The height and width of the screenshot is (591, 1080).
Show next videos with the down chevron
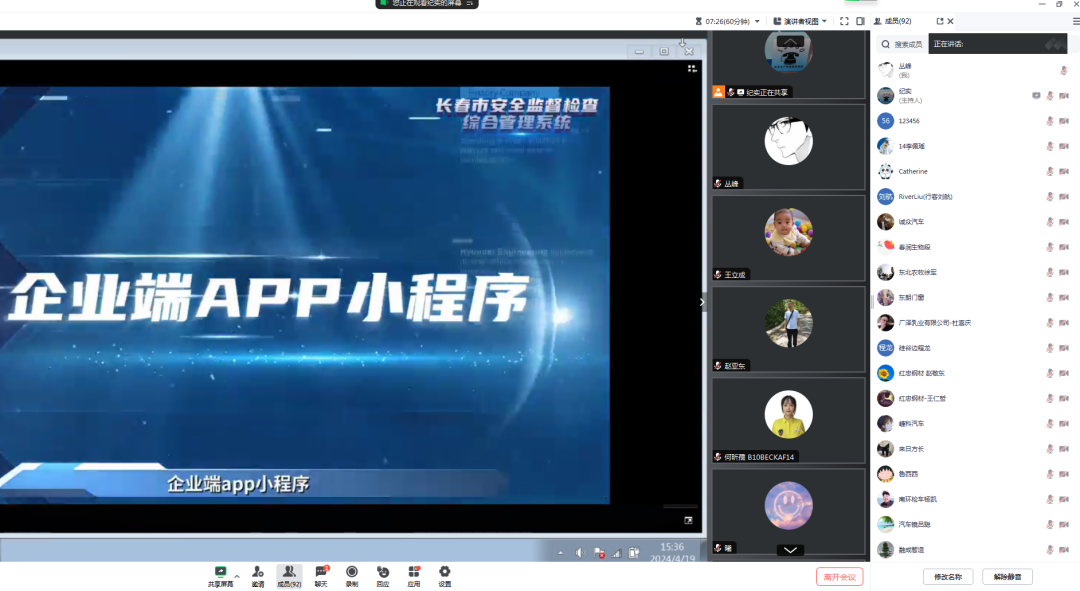pos(790,550)
